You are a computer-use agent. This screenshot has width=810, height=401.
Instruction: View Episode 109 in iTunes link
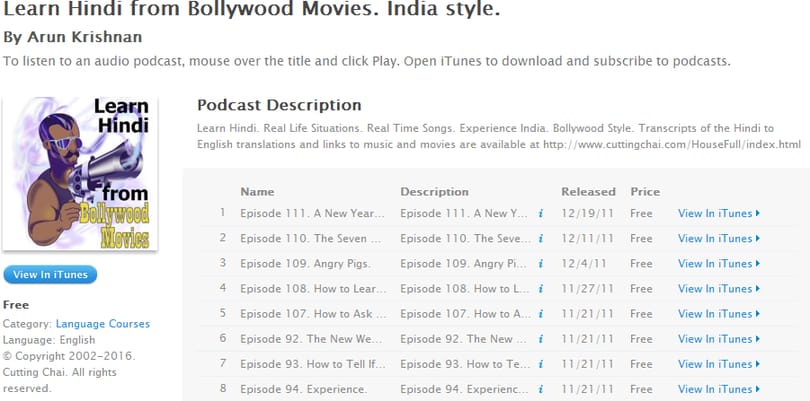coord(719,264)
